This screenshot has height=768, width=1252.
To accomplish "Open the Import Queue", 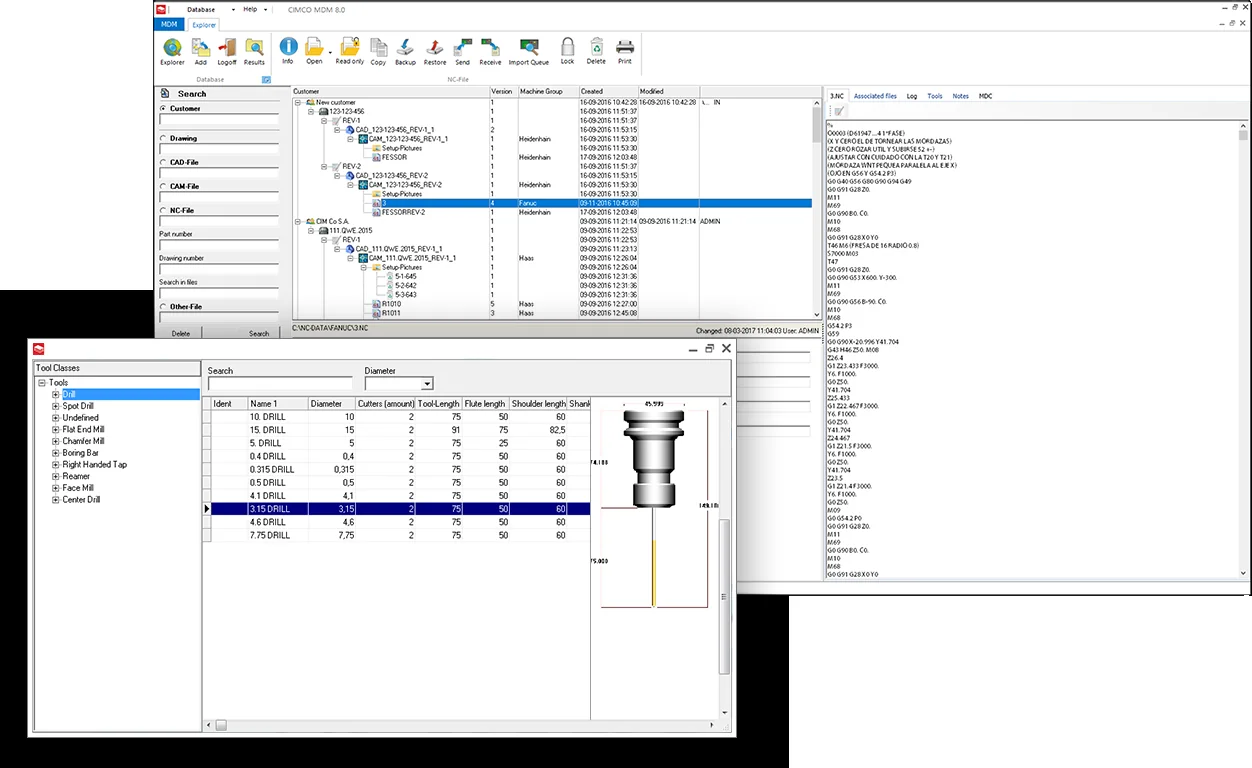I will coord(528,51).
